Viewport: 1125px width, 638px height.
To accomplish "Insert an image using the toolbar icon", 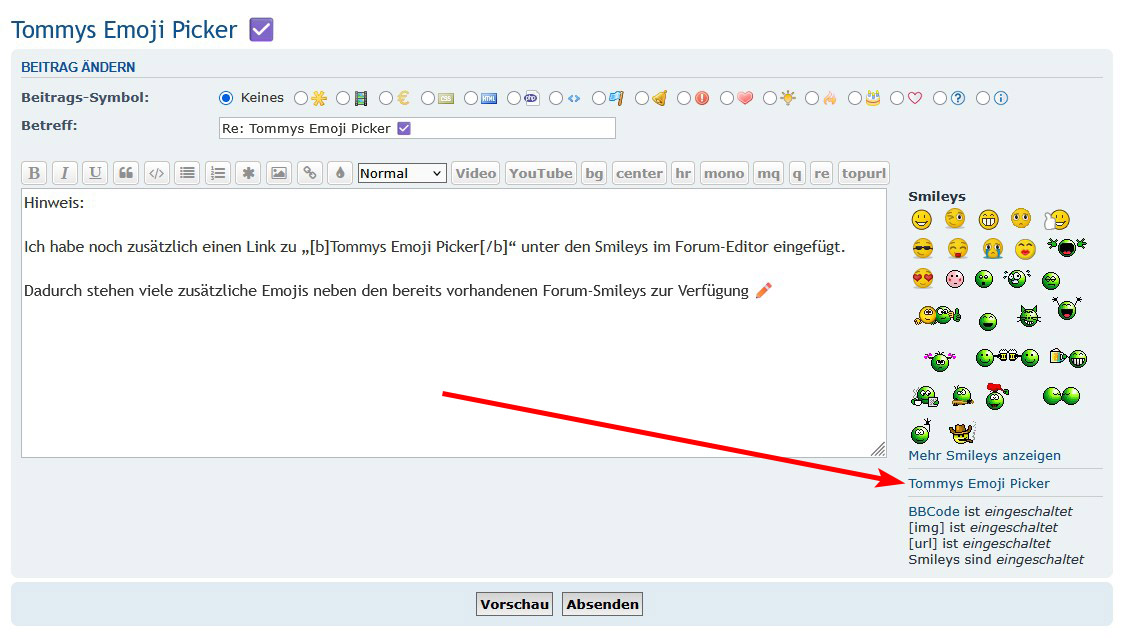I will 279,173.
